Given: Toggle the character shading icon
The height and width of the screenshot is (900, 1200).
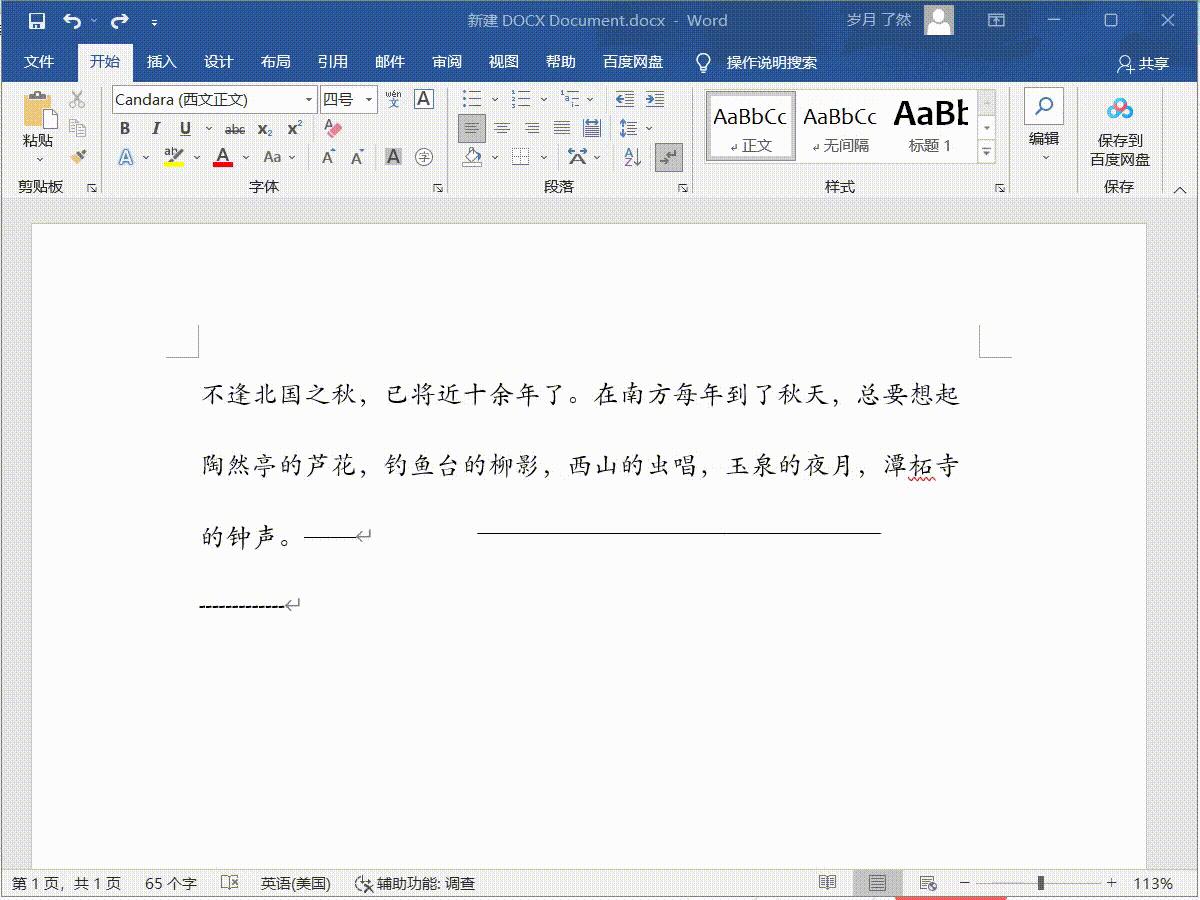Looking at the screenshot, I should [392, 155].
